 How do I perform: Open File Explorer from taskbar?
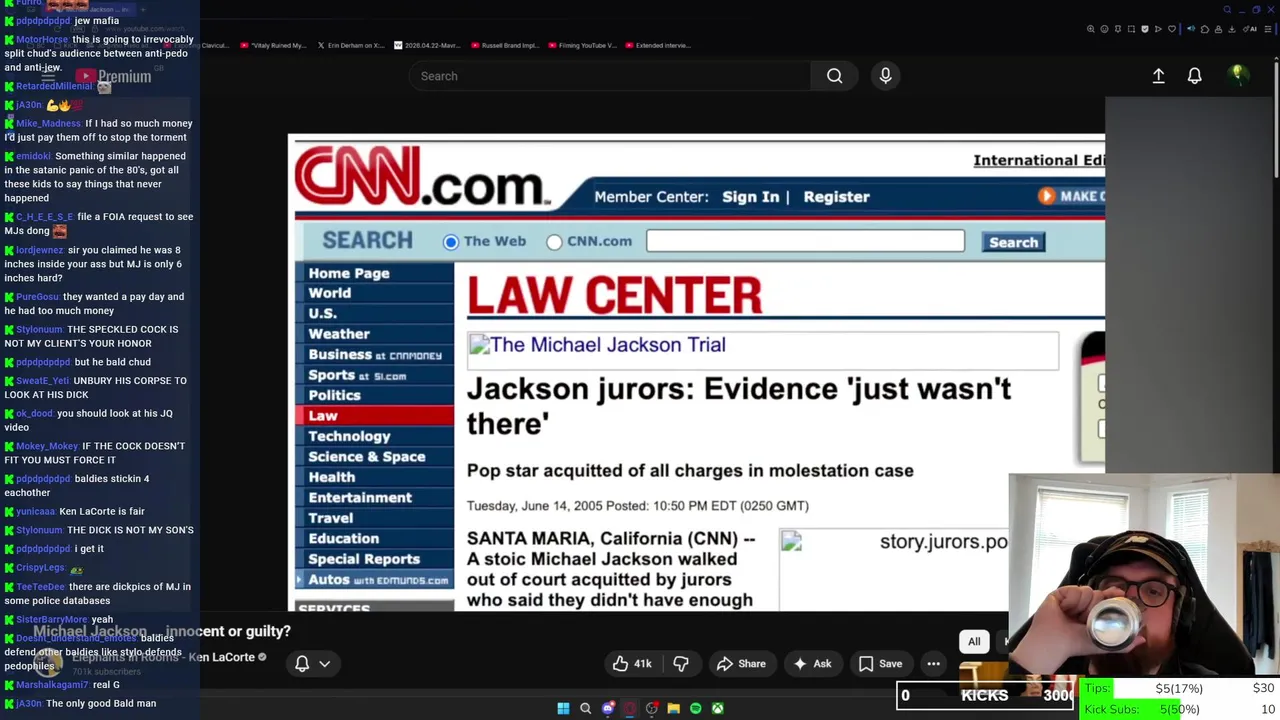click(674, 708)
